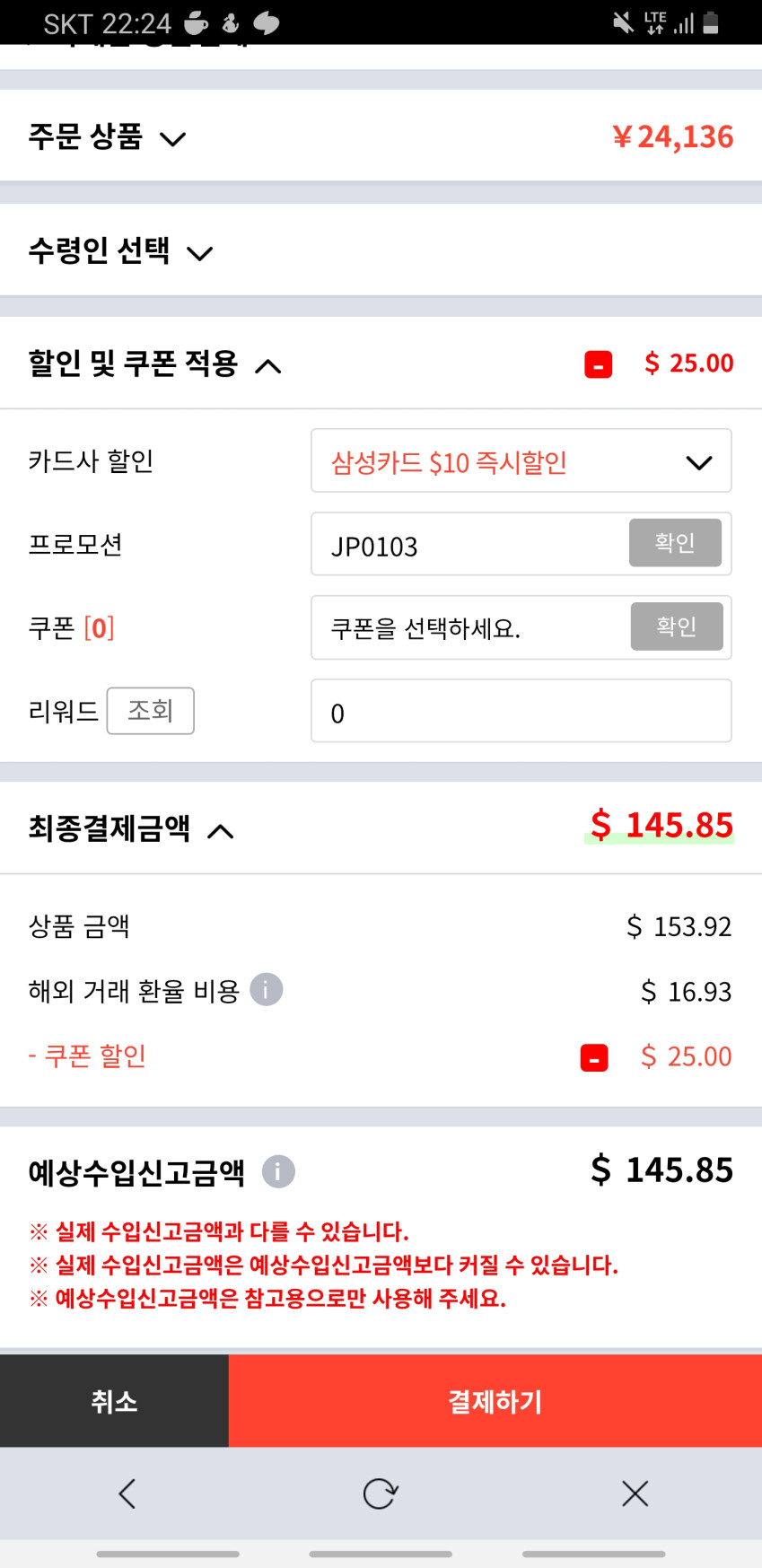The width and height of the screenshot is (762, 1568).
Task: Collapse the 최종결제금액 section
Action: tap(221, 830)
